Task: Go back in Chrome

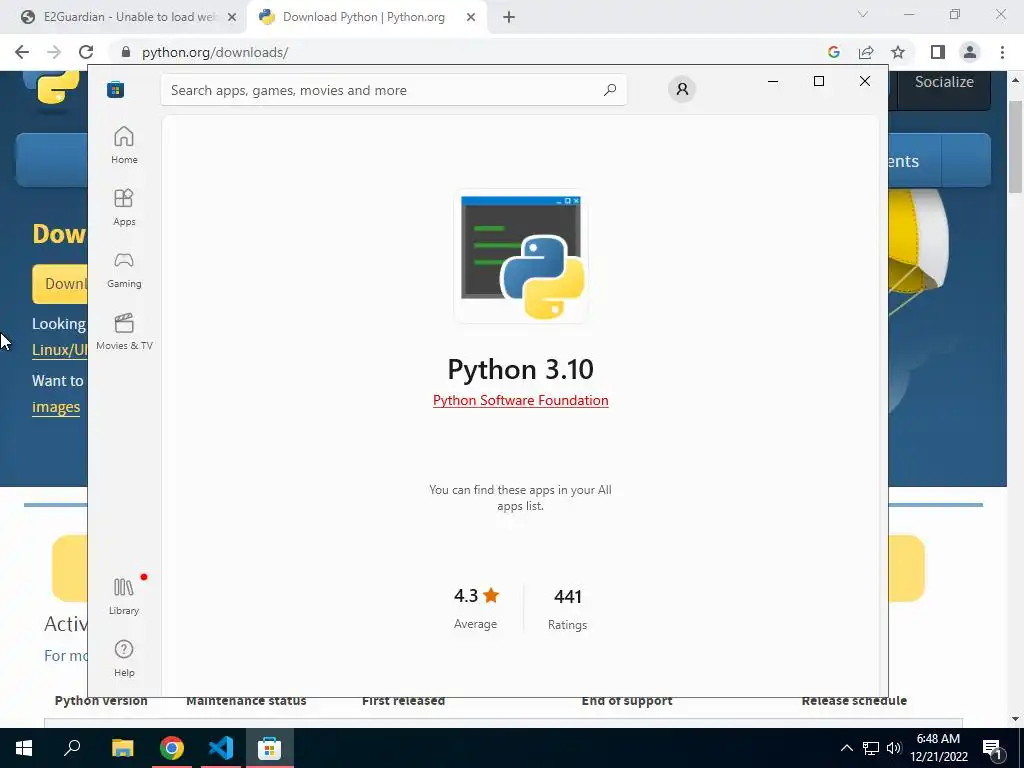Action: 22,52
